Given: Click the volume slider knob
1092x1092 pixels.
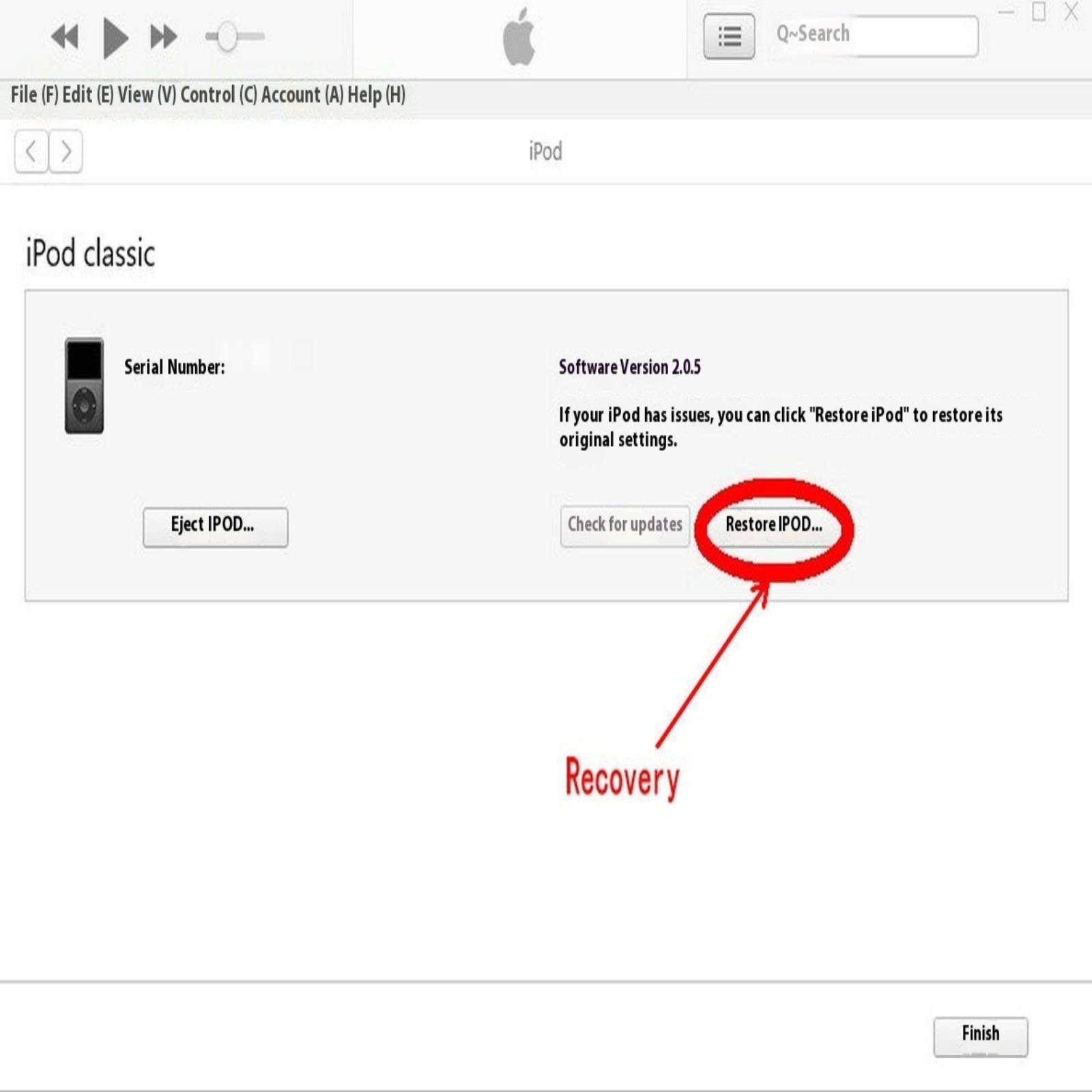Looking at the screenshot, I should pos(227,37).
